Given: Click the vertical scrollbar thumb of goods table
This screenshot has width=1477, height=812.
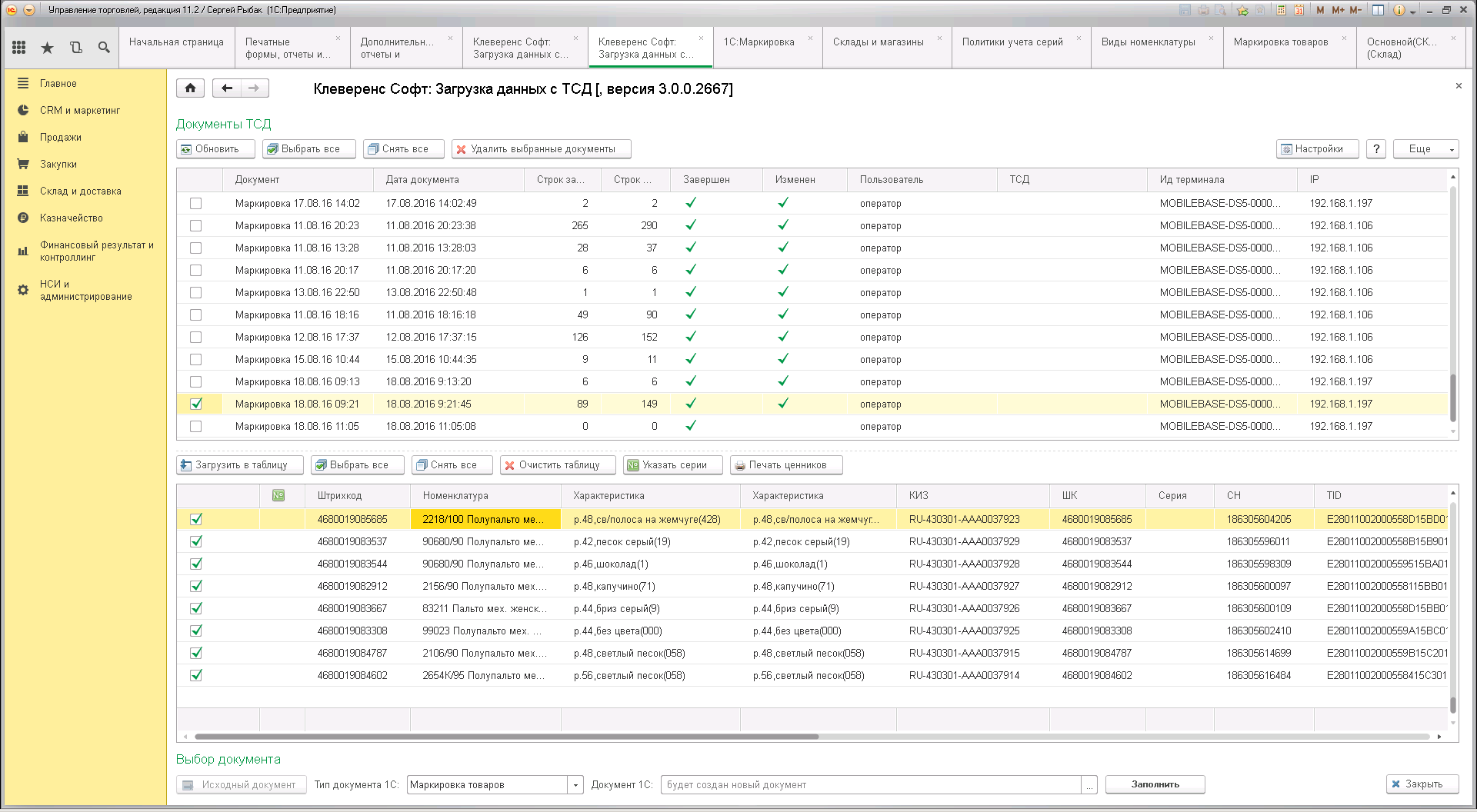Looking at the screenshot, I should (x=1453, y=704).
